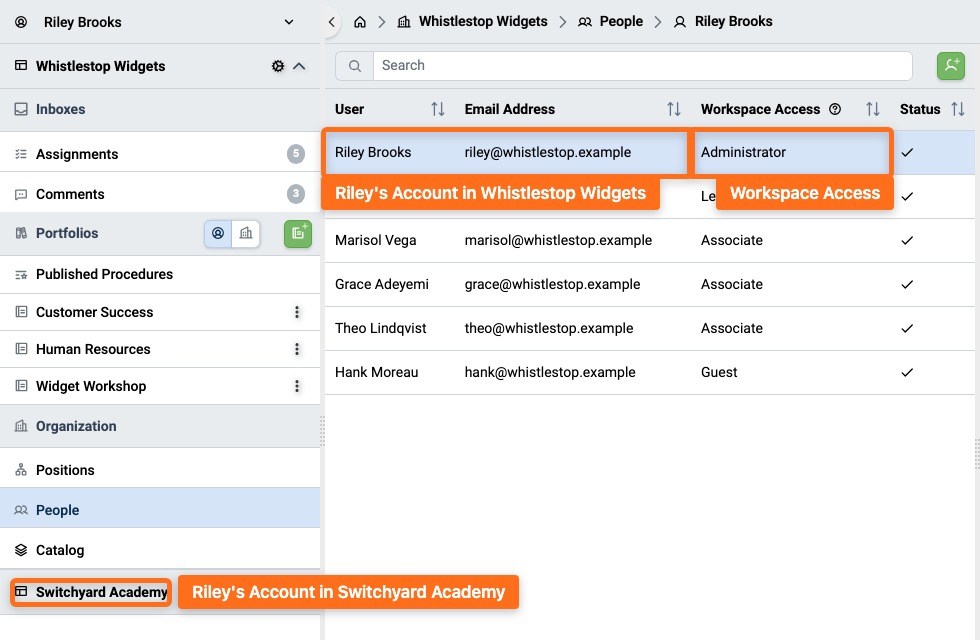This screenshot has height=640, width=980.
Task: Go back using the left chevron
Action: [332, 22]
